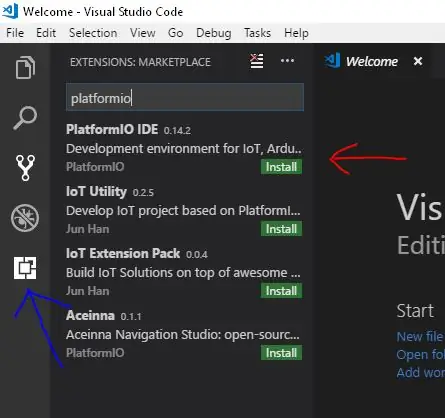Click the extensions search box with platformio
Screen dimensions: 445x418
tap(185, 97)
